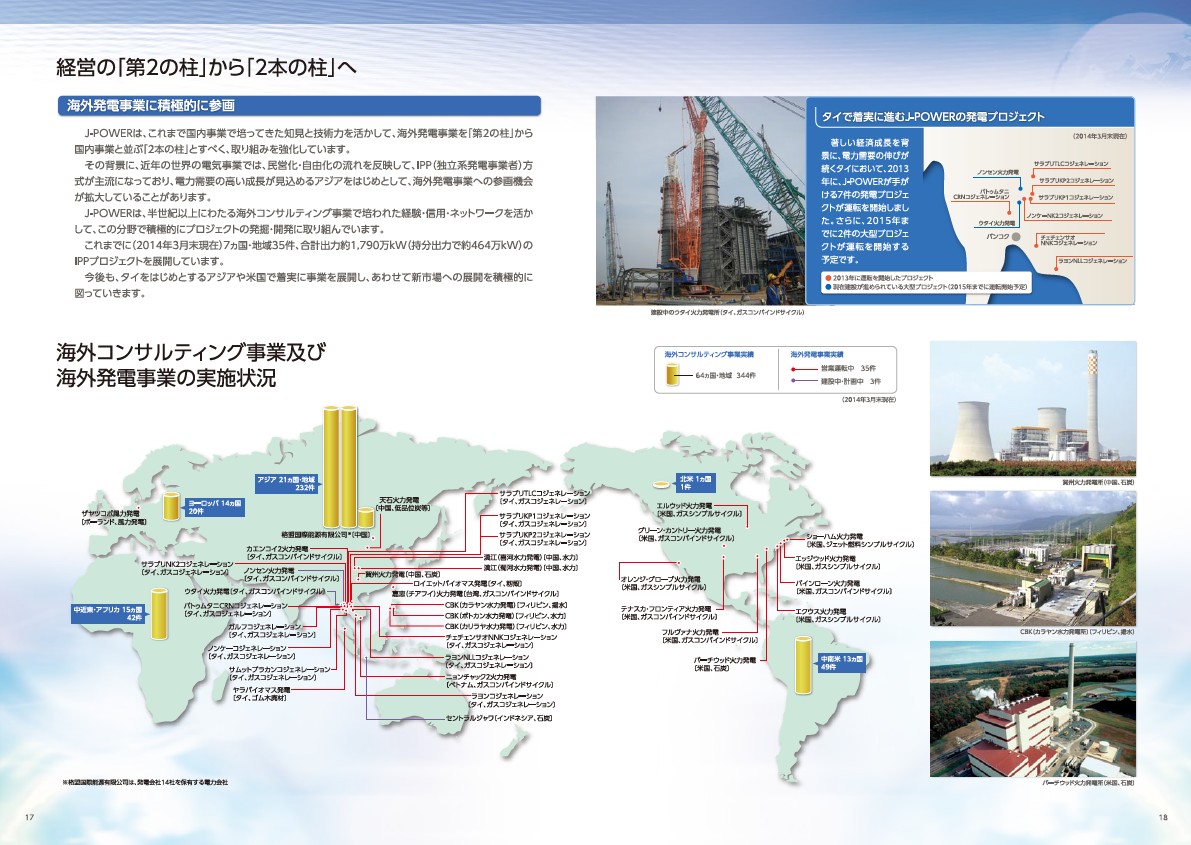Click the 中南米 13ヵ国 49件 blue label

[841, 663]
